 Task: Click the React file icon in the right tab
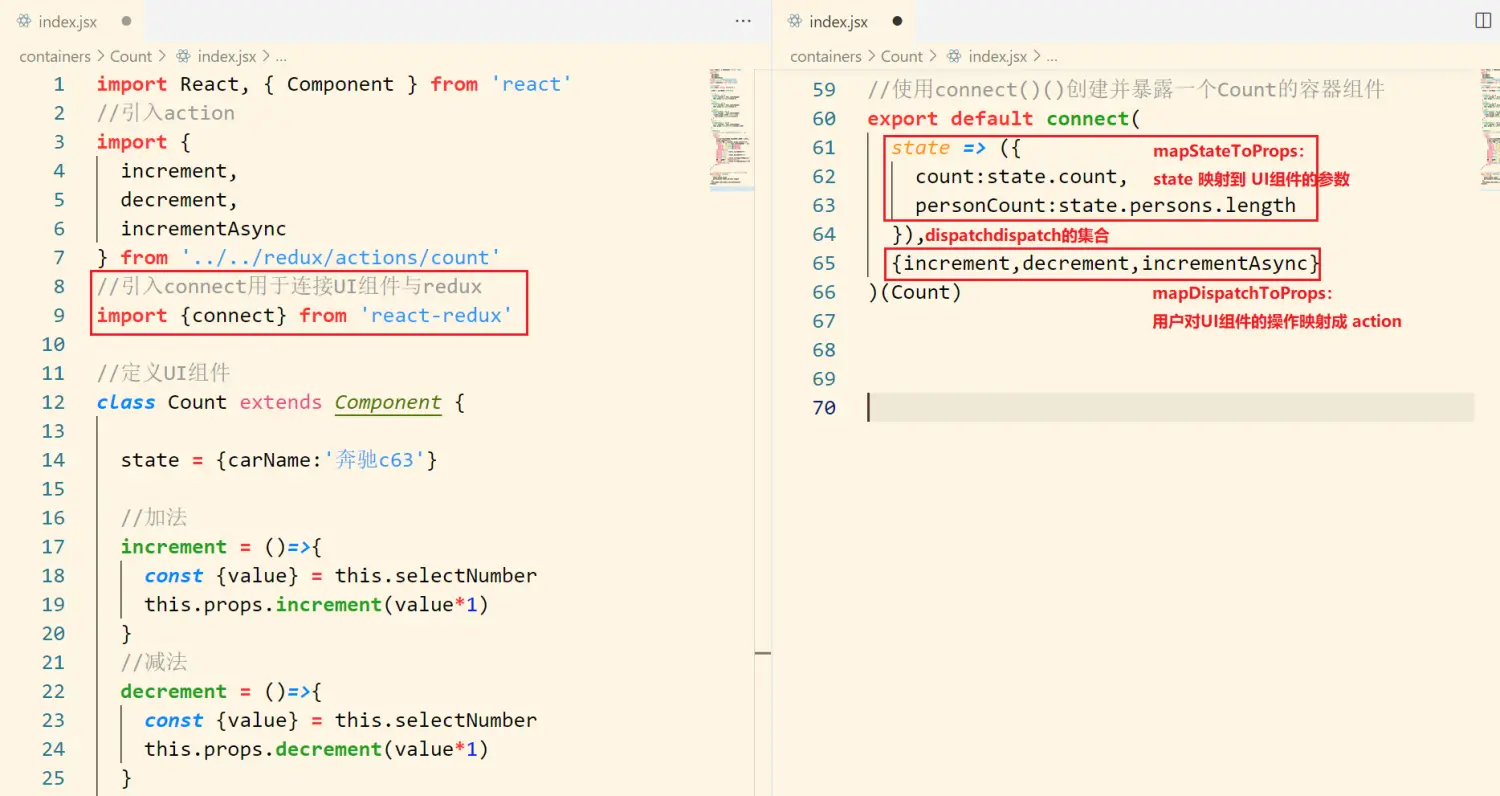(x=795, y=21)
